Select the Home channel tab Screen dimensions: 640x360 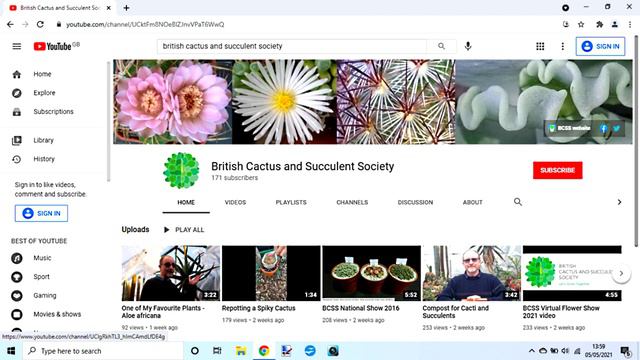tap(186, 202)
